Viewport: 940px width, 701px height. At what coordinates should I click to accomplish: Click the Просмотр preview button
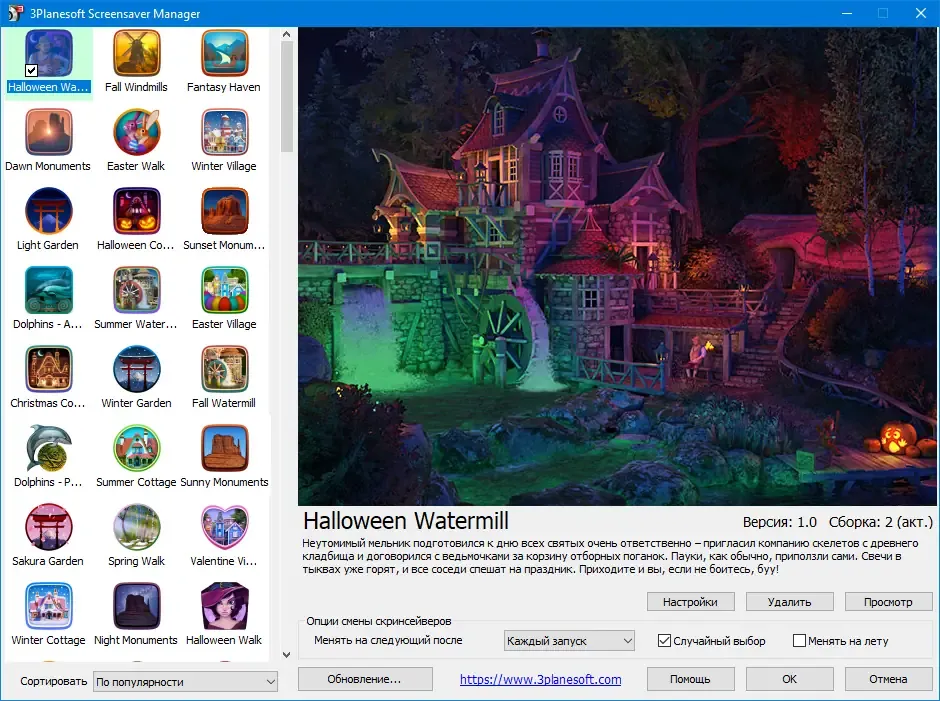[888, 601]
